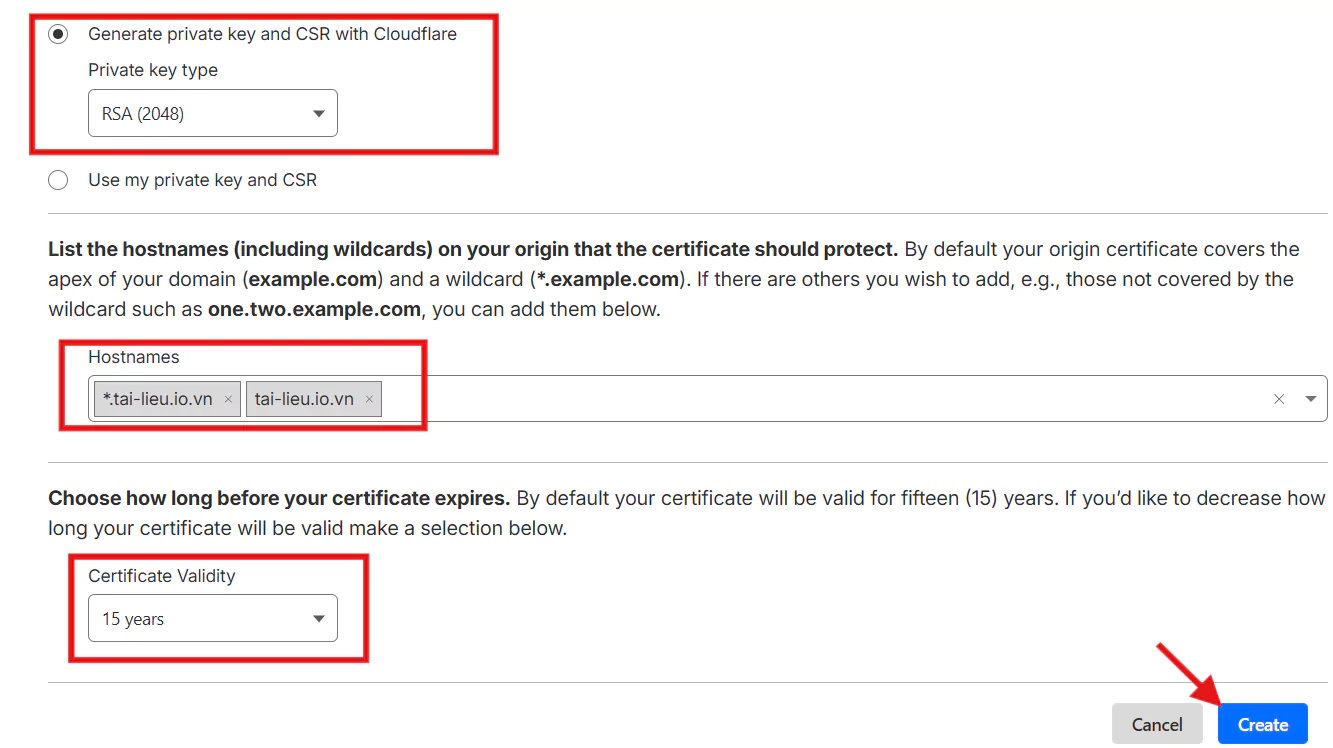1333x748 pixels.
Task: Click the tai-lieu.io.vn hostname chip
Action: coord(304,399)
